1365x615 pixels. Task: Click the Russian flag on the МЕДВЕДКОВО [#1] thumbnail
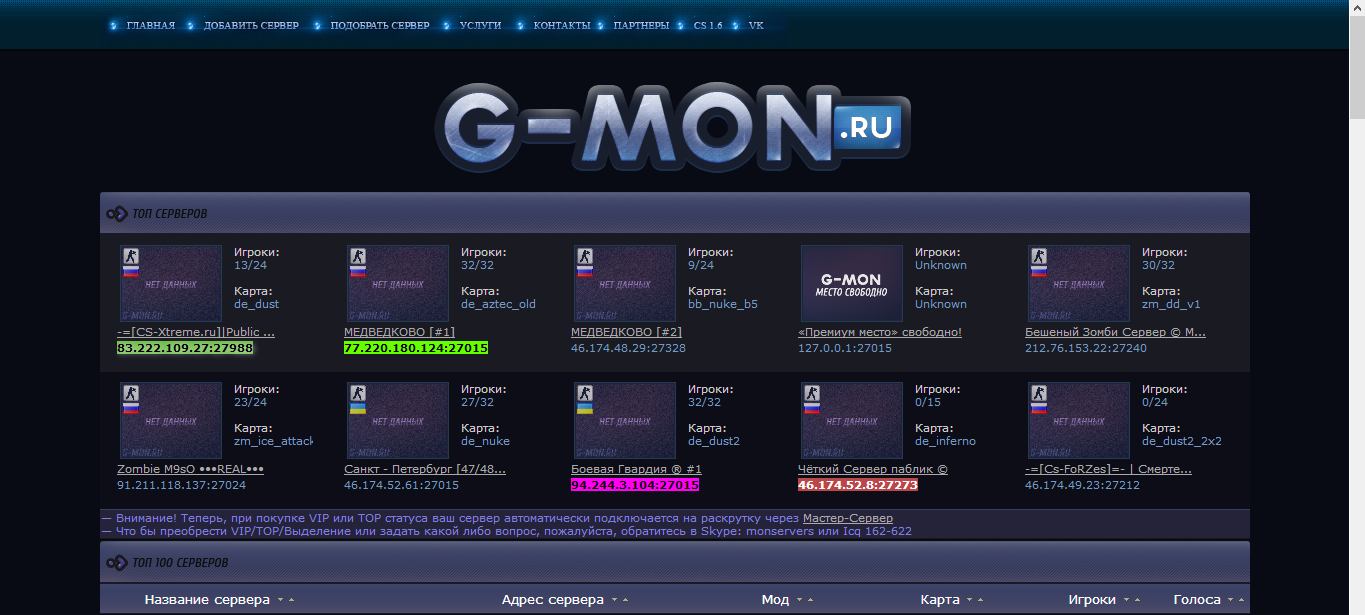(357, 271)
